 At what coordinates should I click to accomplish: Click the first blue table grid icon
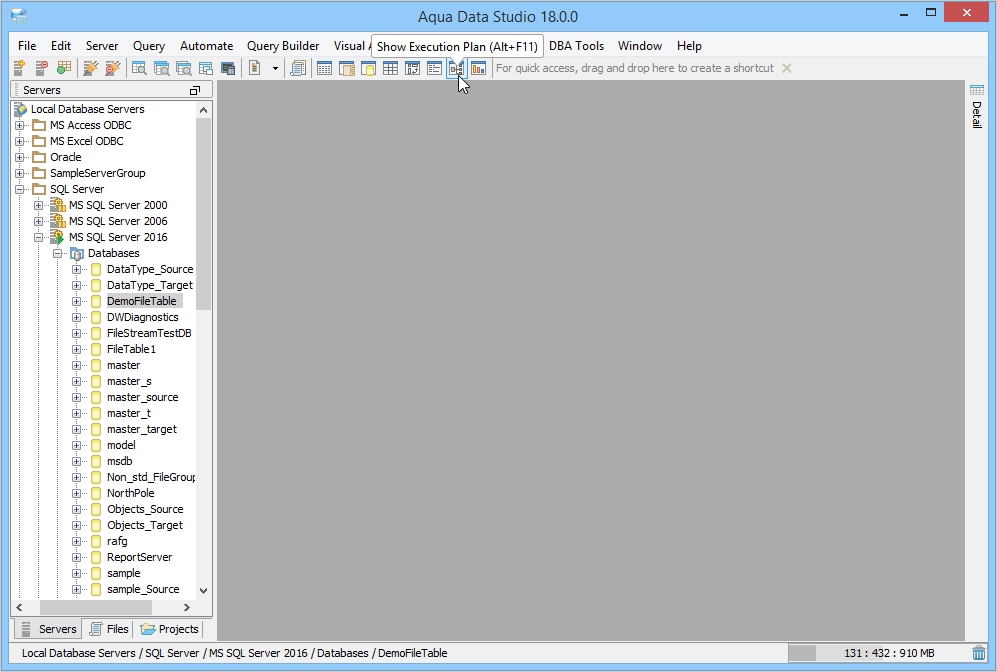[324, 68]
